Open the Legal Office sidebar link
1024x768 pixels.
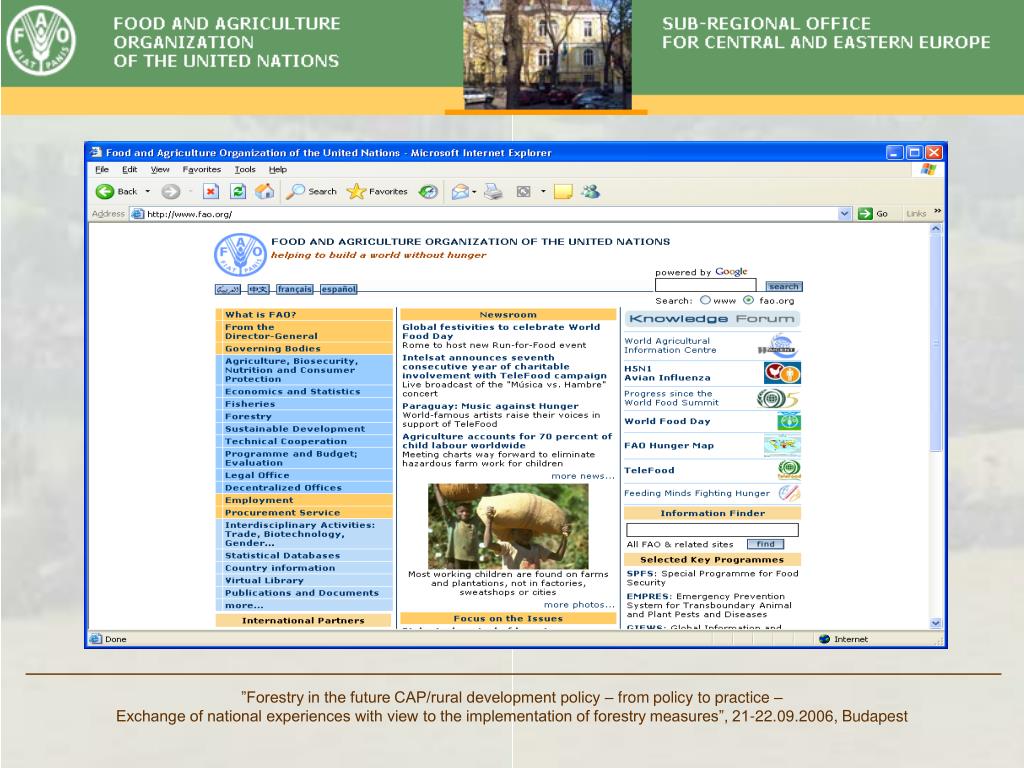257,475
